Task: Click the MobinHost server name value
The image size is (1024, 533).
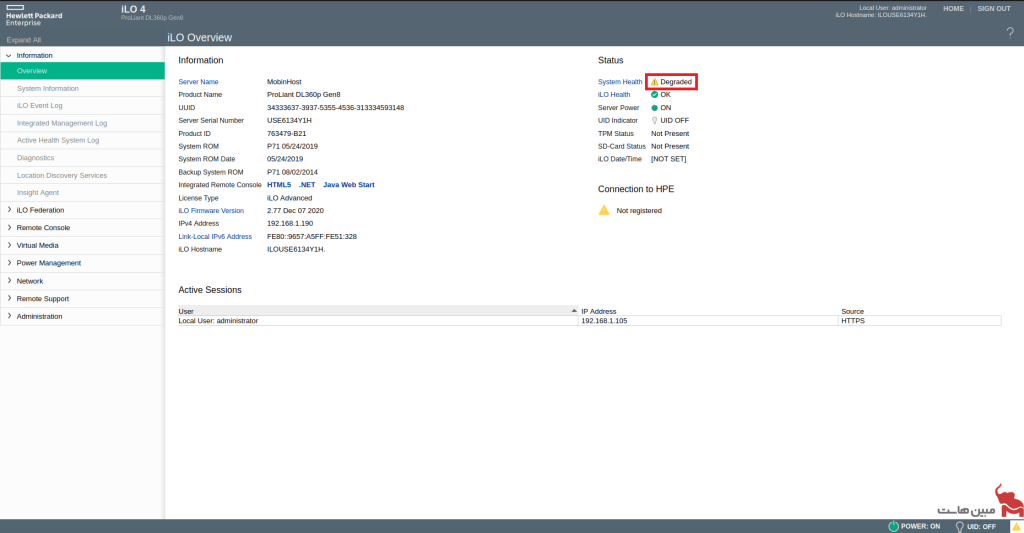Action: pyautogui.click(x=284, y=82)
